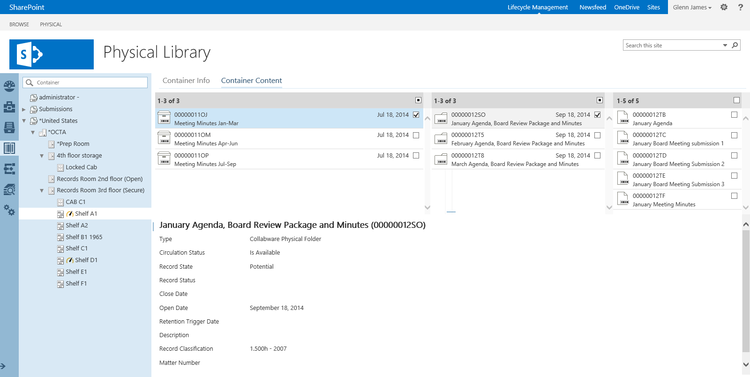Screen dimensions: 750x377
Task: Open the dashboard gauge icon in sidebar
Action: click(x=9, y=86)
